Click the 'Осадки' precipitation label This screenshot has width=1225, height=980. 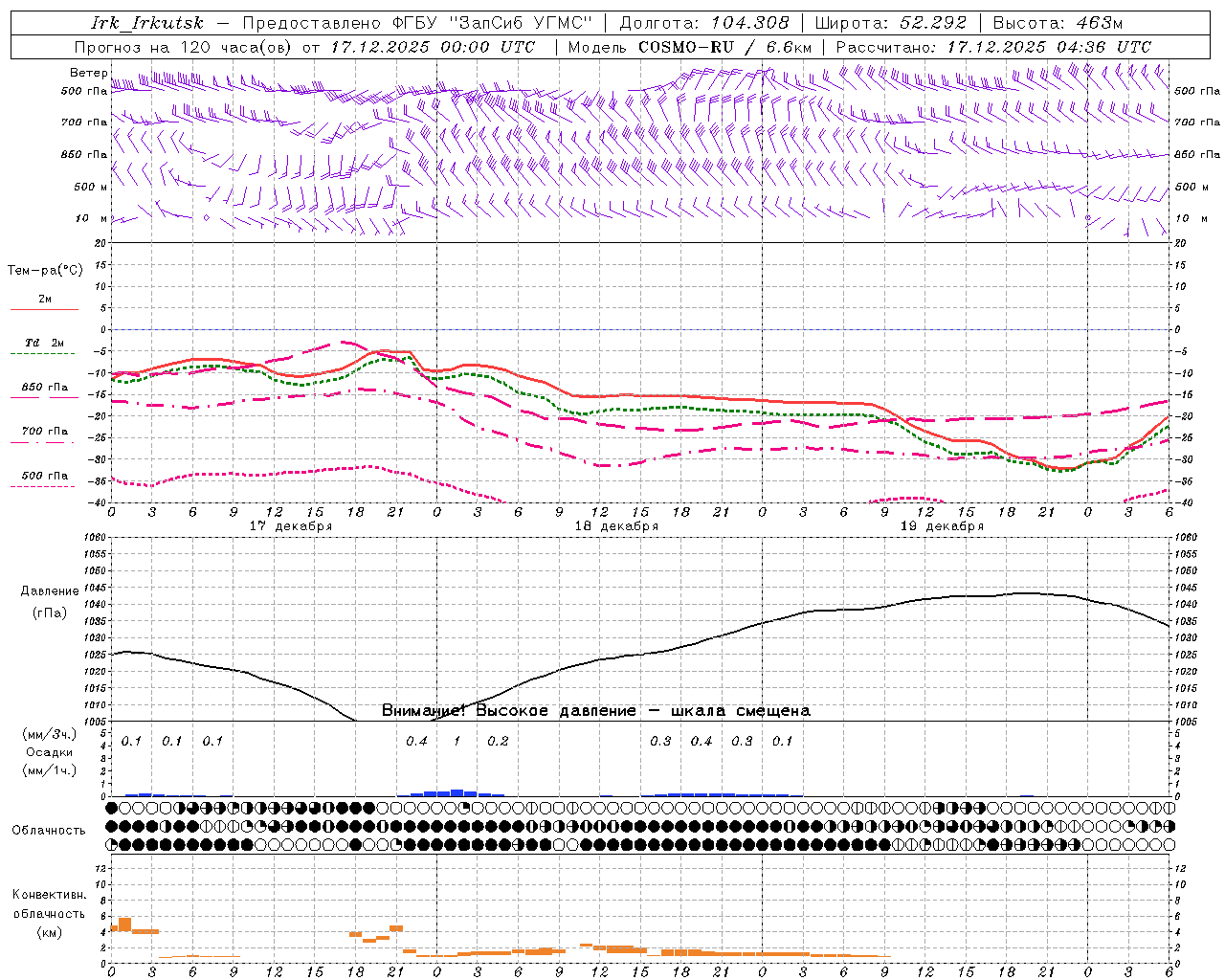pyautogui.click(x=50, y=752)
